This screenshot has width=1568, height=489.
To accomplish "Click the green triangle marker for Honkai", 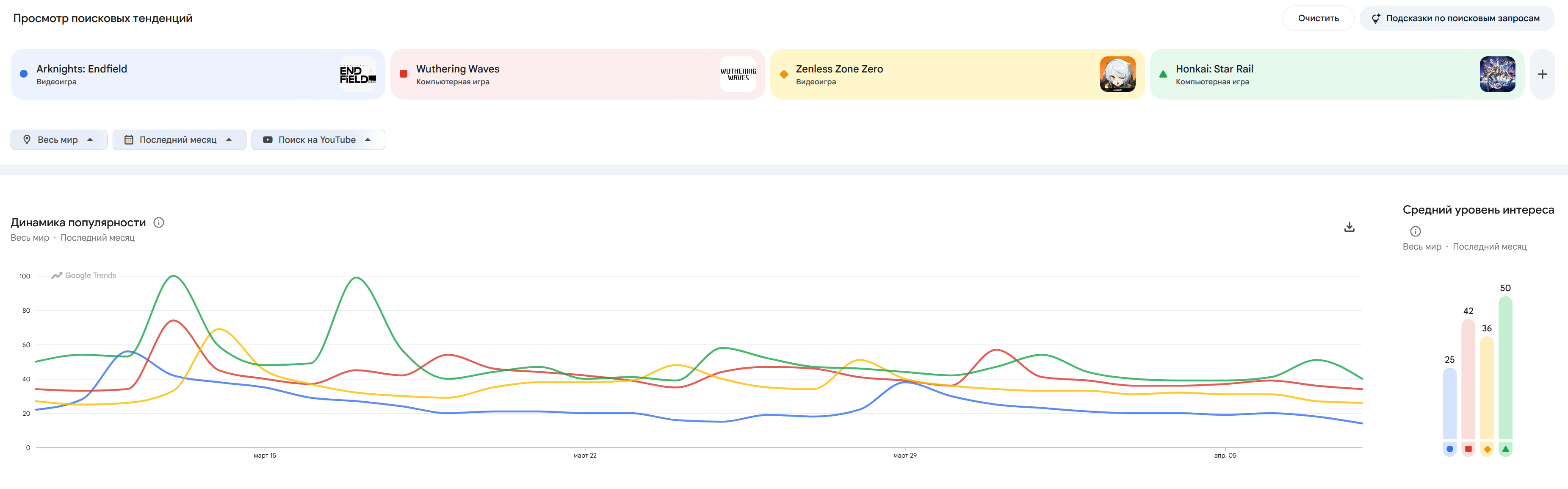I will [x=1163, y=74].
